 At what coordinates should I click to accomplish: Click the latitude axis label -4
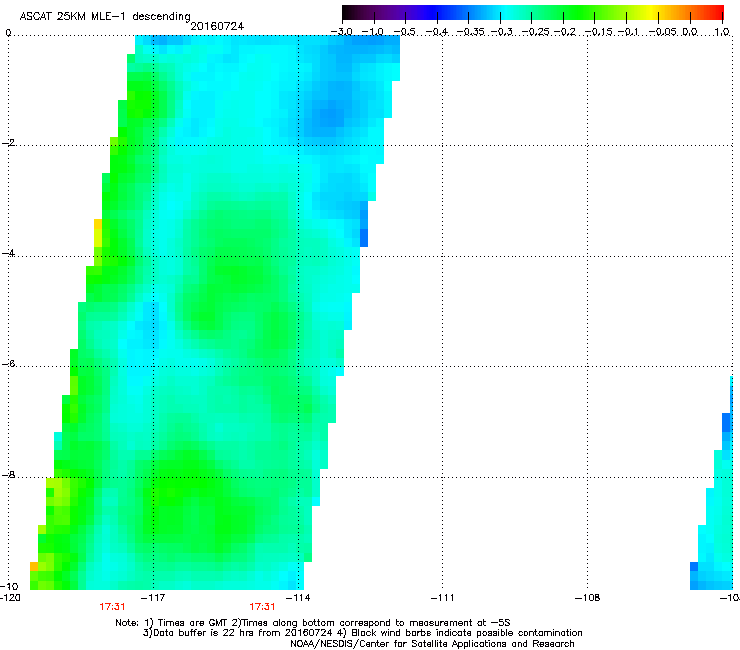9,253
